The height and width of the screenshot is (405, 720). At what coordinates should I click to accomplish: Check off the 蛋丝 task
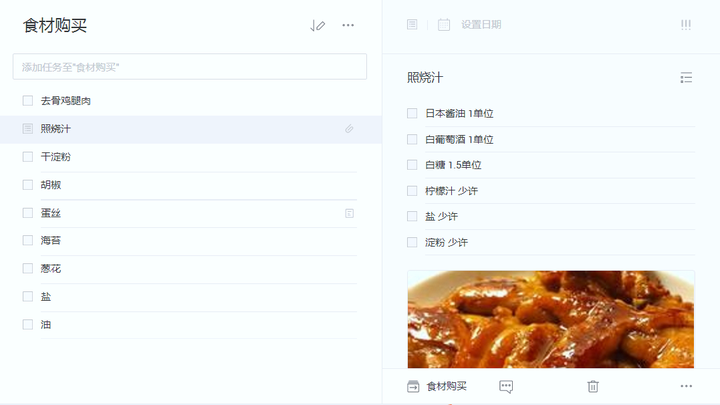click(x=28, y=213)
